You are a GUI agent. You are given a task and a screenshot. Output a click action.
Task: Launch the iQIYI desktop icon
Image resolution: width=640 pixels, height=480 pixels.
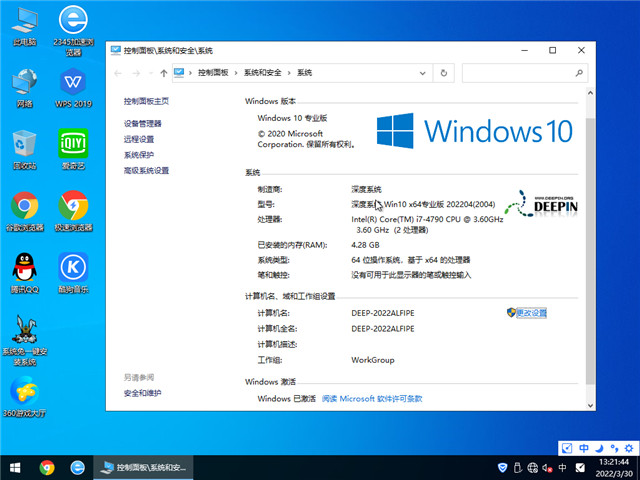(73, 144)
